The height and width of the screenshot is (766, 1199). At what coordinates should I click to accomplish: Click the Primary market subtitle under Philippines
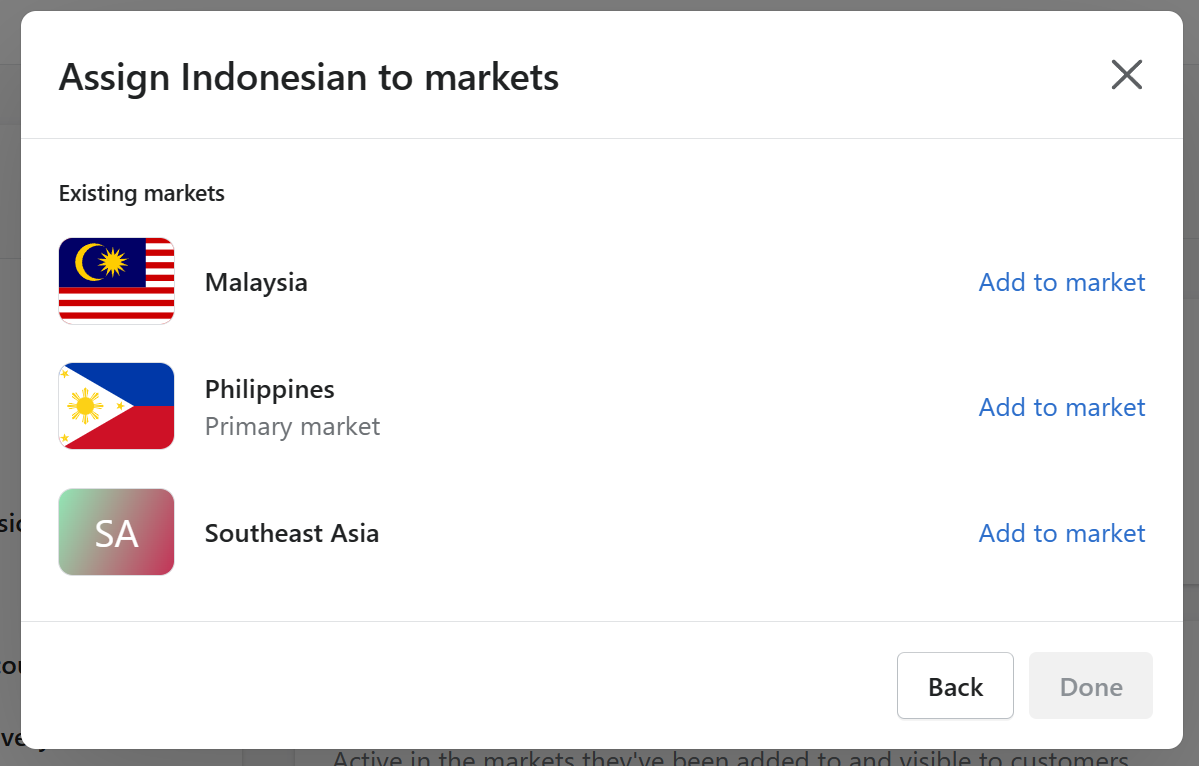[292, 426]
